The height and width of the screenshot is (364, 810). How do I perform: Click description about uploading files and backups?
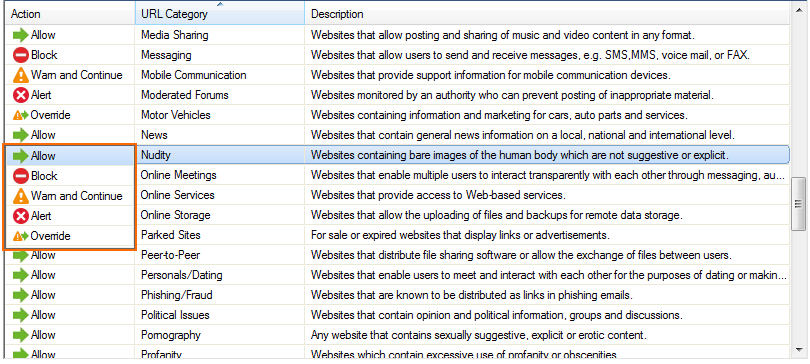[x=496, y=215]
